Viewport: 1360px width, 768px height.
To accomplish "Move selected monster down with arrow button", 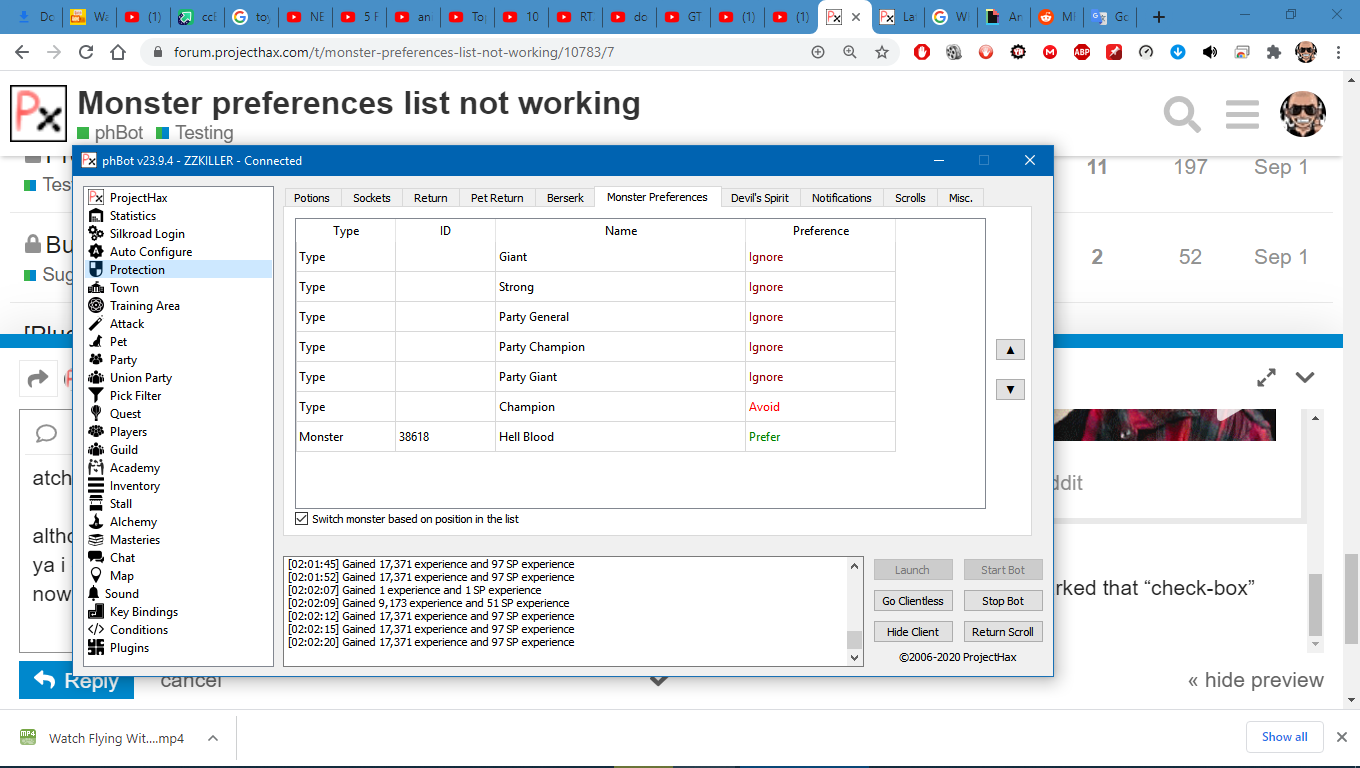I will click(x=1010, y=390).
